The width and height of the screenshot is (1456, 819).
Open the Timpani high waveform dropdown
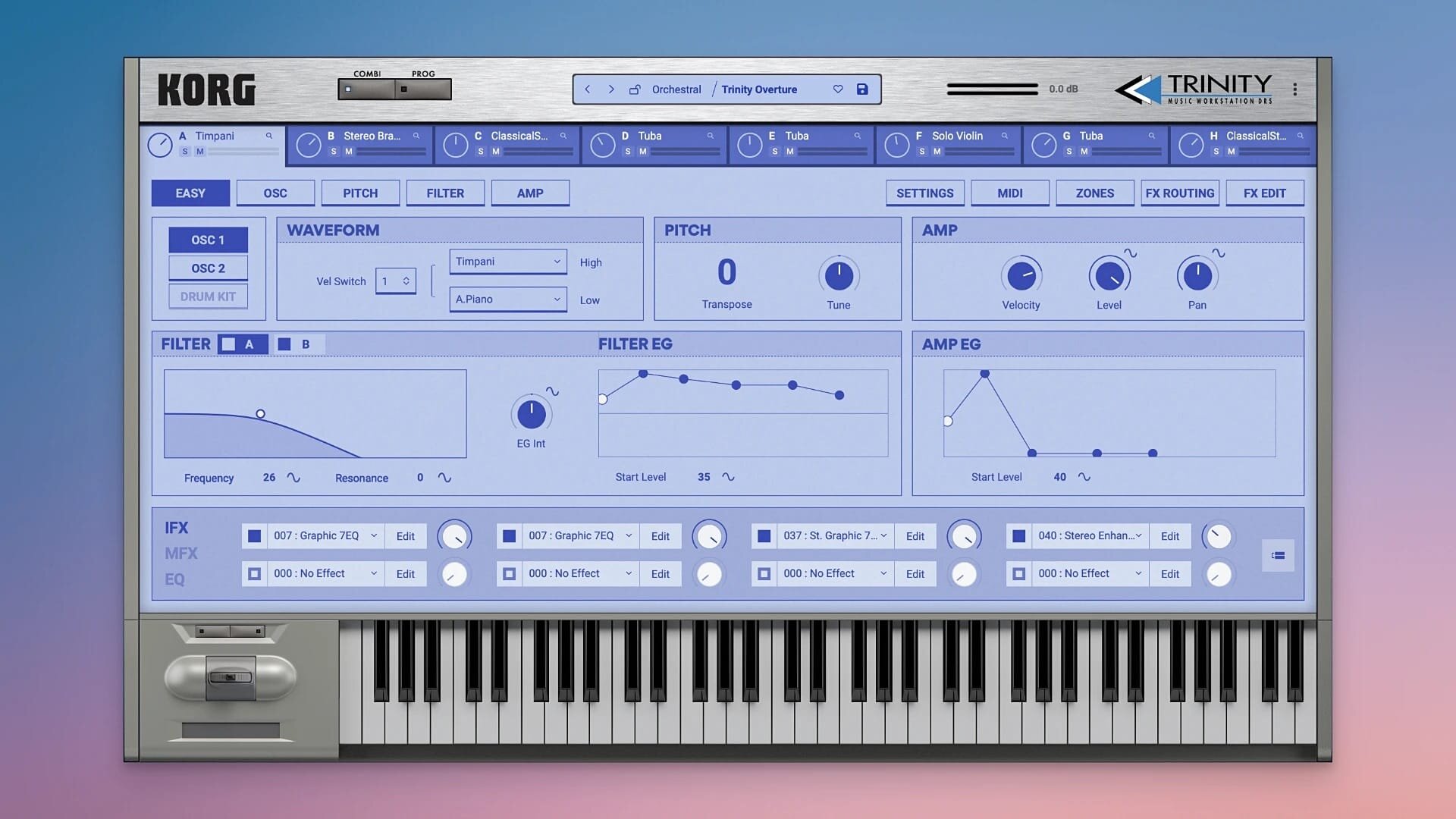(x=507, y=262)
